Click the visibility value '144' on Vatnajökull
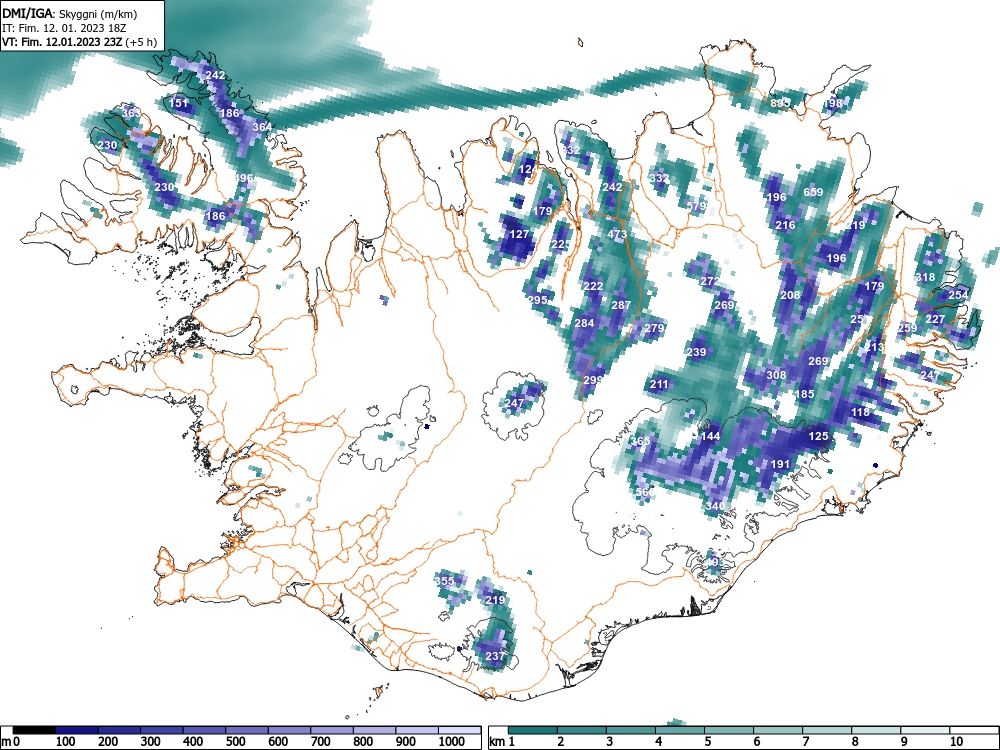 (x=710, y=436)
